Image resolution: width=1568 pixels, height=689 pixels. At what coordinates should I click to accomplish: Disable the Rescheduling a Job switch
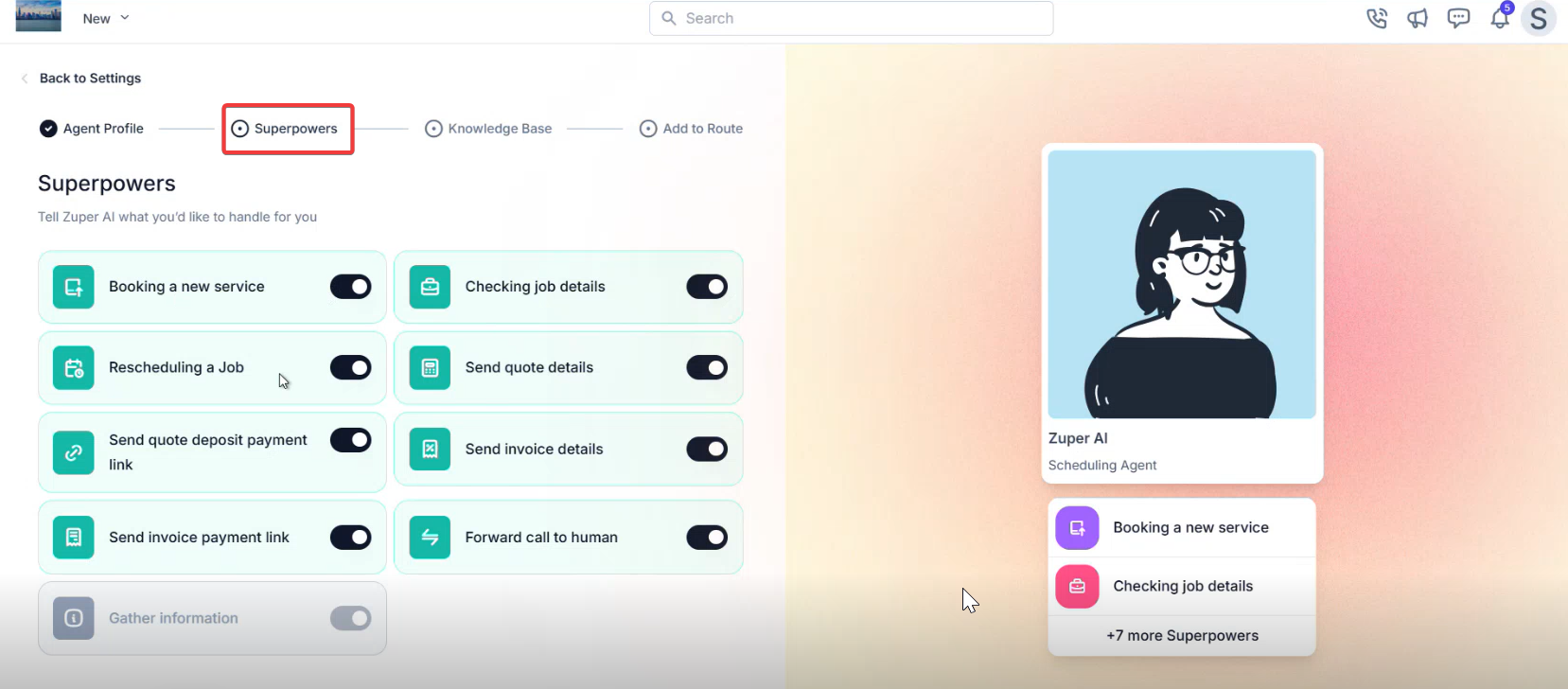[350, 368]
